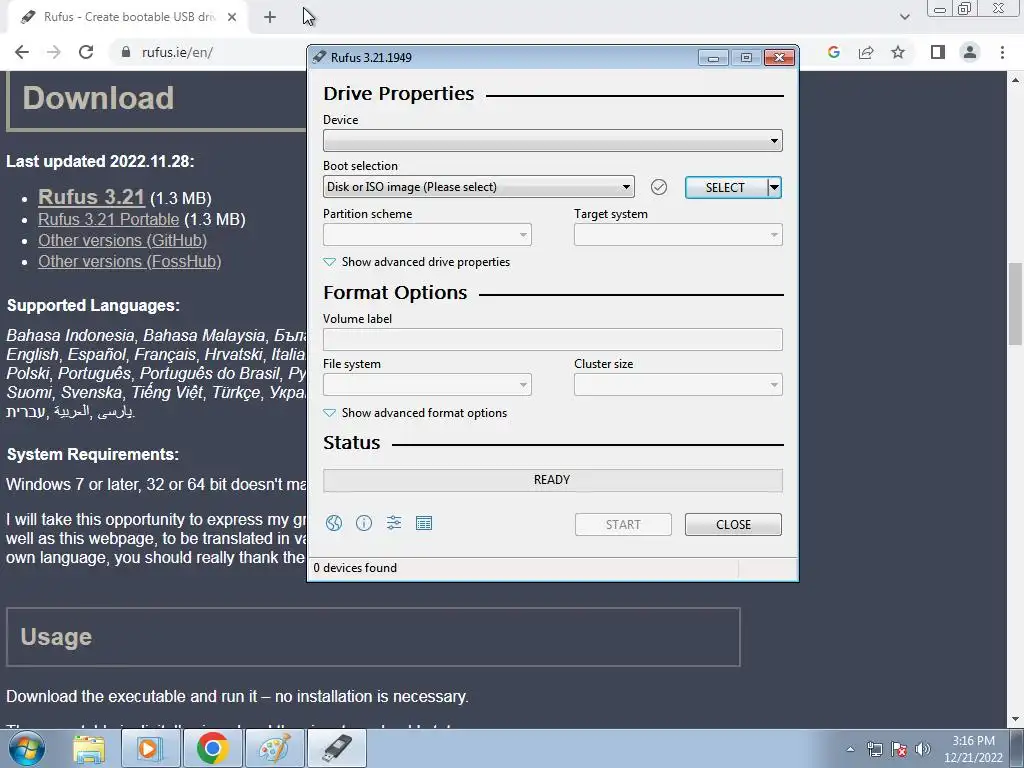
Task: Bookmark this page with the star icon
Action: (x=898, y=52)
